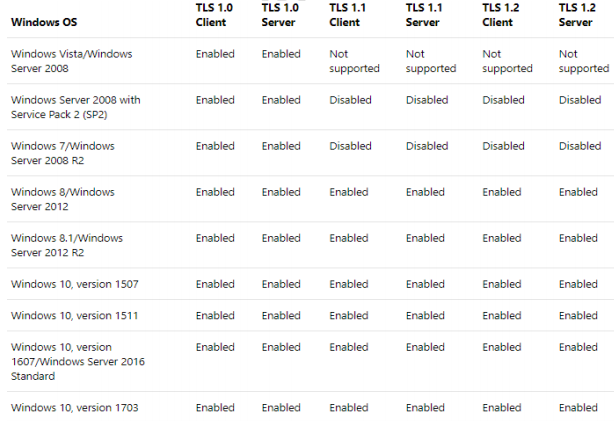
Task: Click Windows Vista row's TLS 1.0 Client "Enabled" cell
Action: click(x=215, y=54)
